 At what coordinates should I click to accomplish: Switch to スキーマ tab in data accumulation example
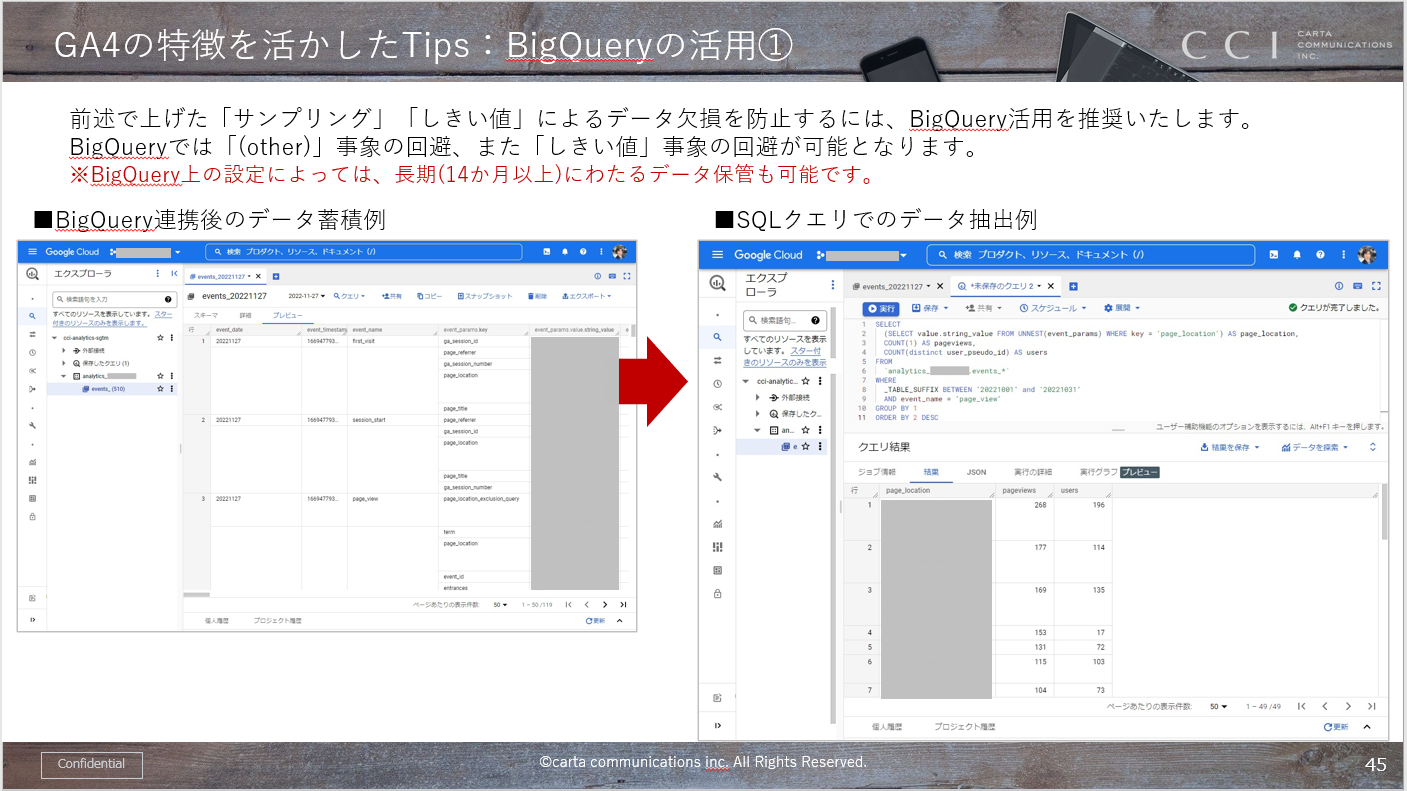(x=205, y=315)
